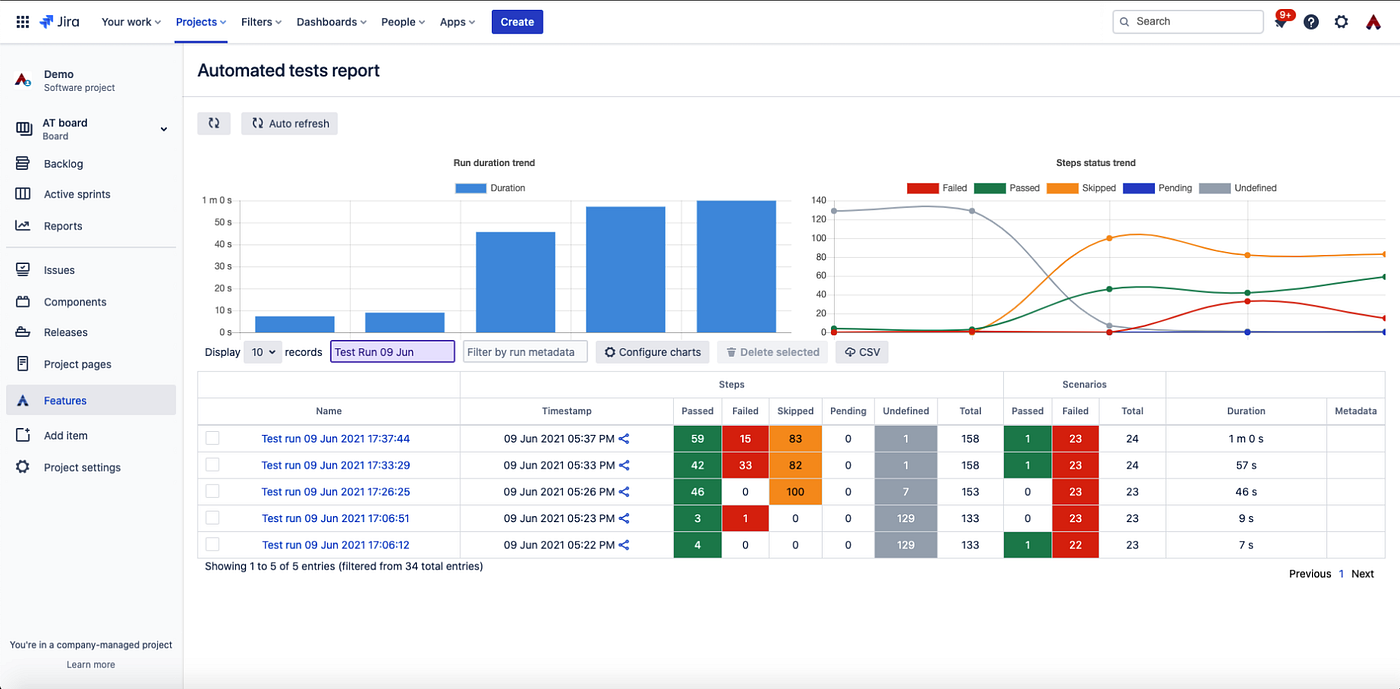Select the Reports icon in the sidebar

point(23,225)
